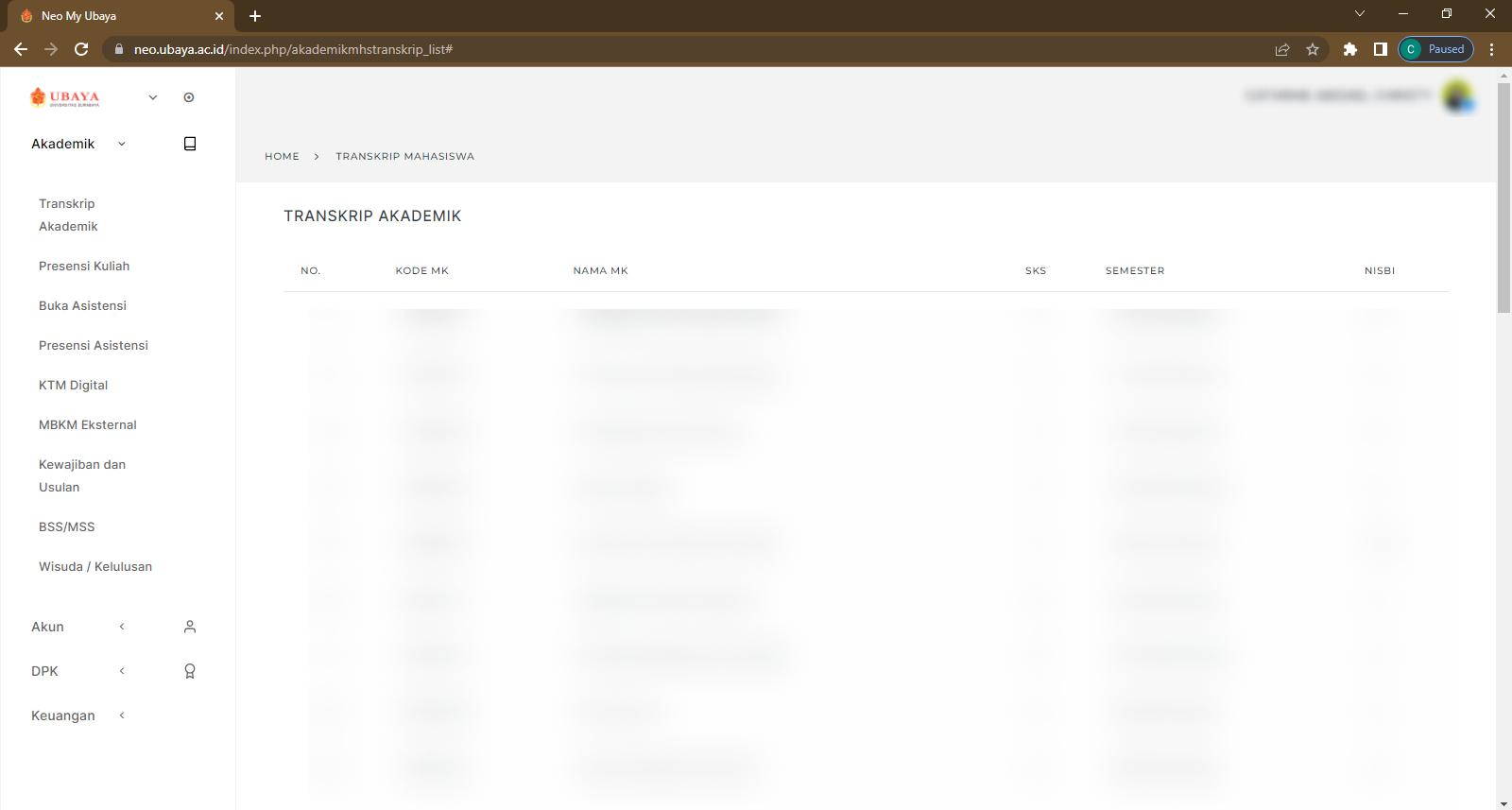Open dropdown chevron next to UBAYA logo
1512x810 pixels.
[x=153, y=97]
